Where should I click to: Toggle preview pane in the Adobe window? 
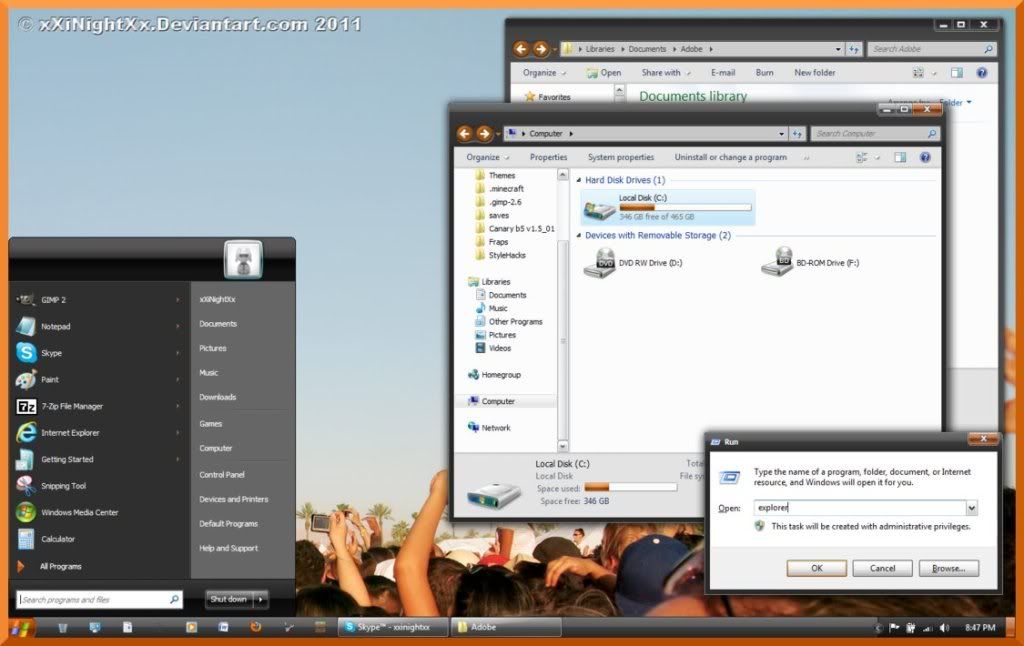pyautogui.click(x=957, y=73)
